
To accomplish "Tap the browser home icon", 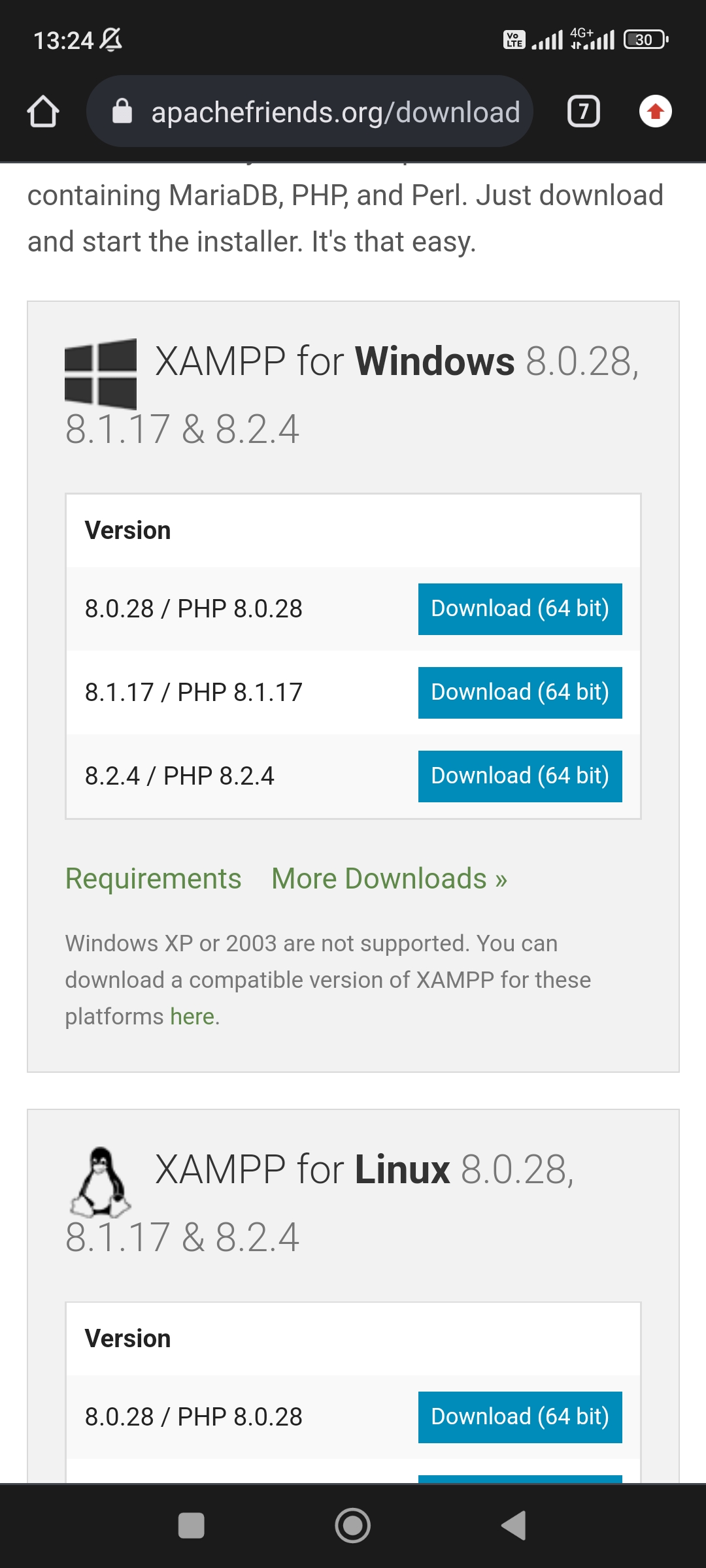I will [43, 112].
